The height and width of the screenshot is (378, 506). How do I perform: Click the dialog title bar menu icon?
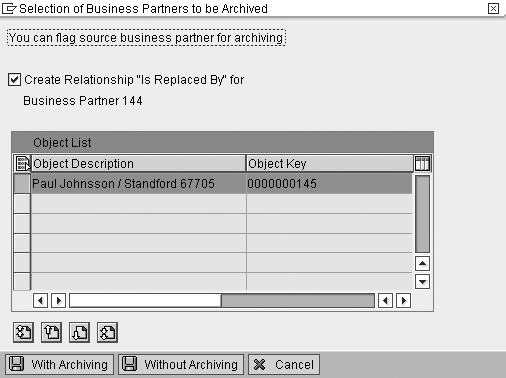[9, 8]
